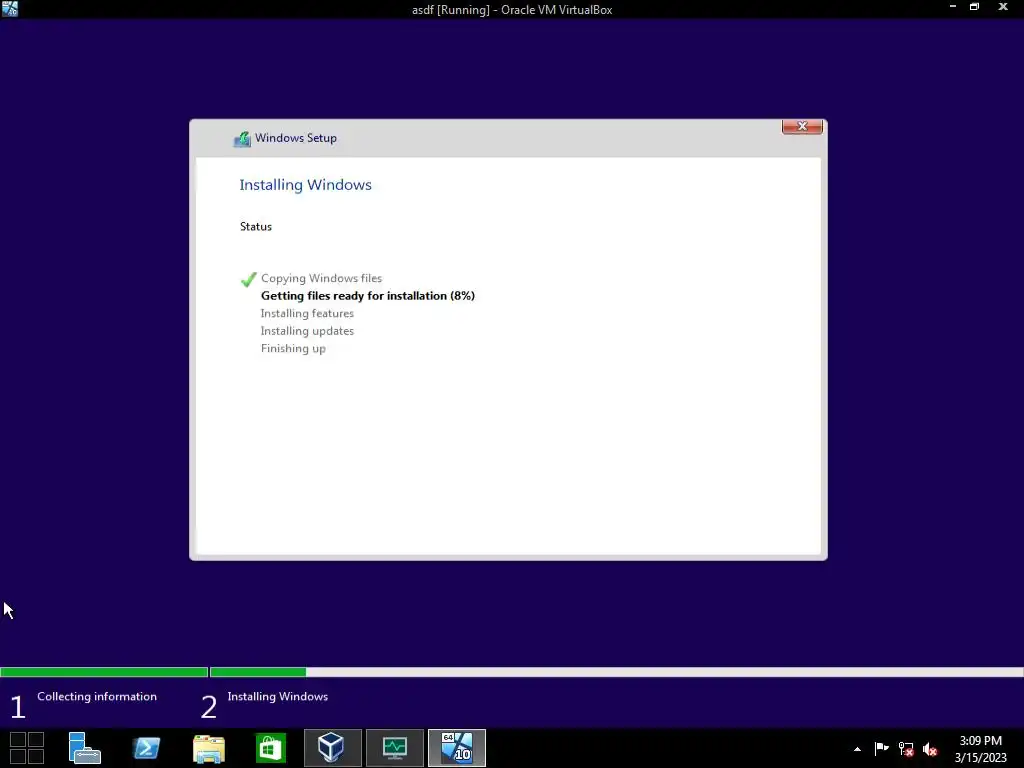Click the 'Installing Windows' heading
The width and height of the screenshot is (1024, 768).
306,185
